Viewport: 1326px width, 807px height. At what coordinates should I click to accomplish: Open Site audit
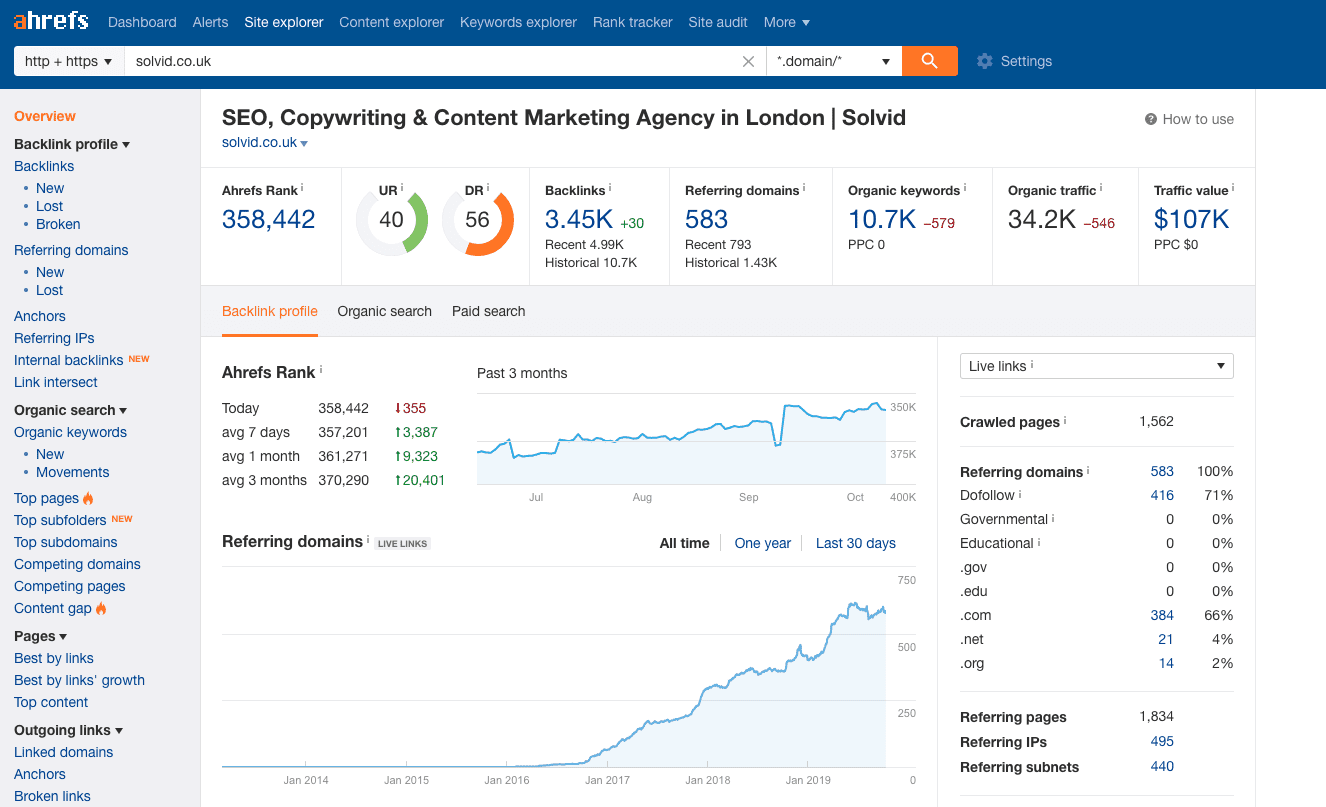pos(718,22)
